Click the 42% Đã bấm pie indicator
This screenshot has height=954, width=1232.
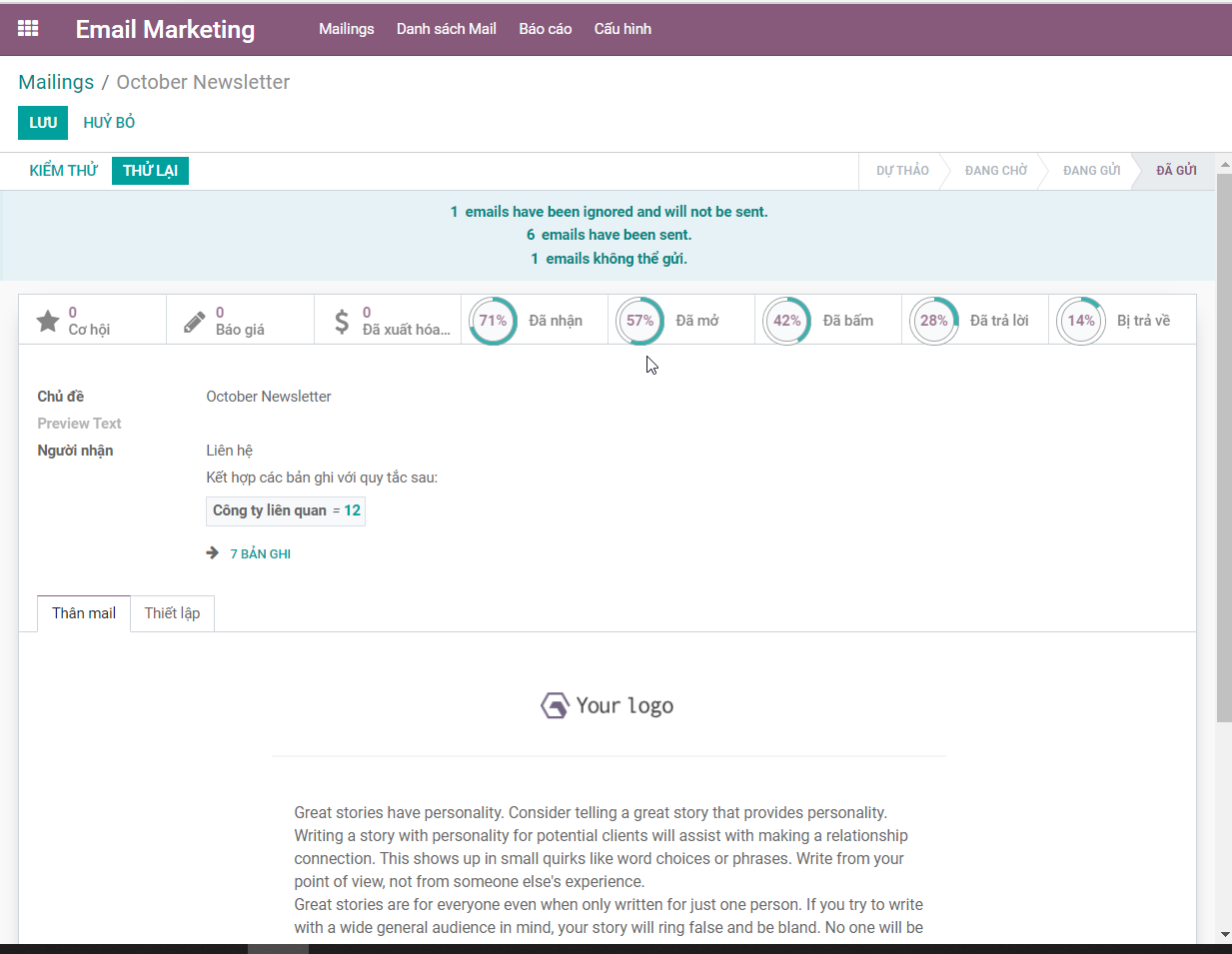pyautogui.click(x=787, y=321)
